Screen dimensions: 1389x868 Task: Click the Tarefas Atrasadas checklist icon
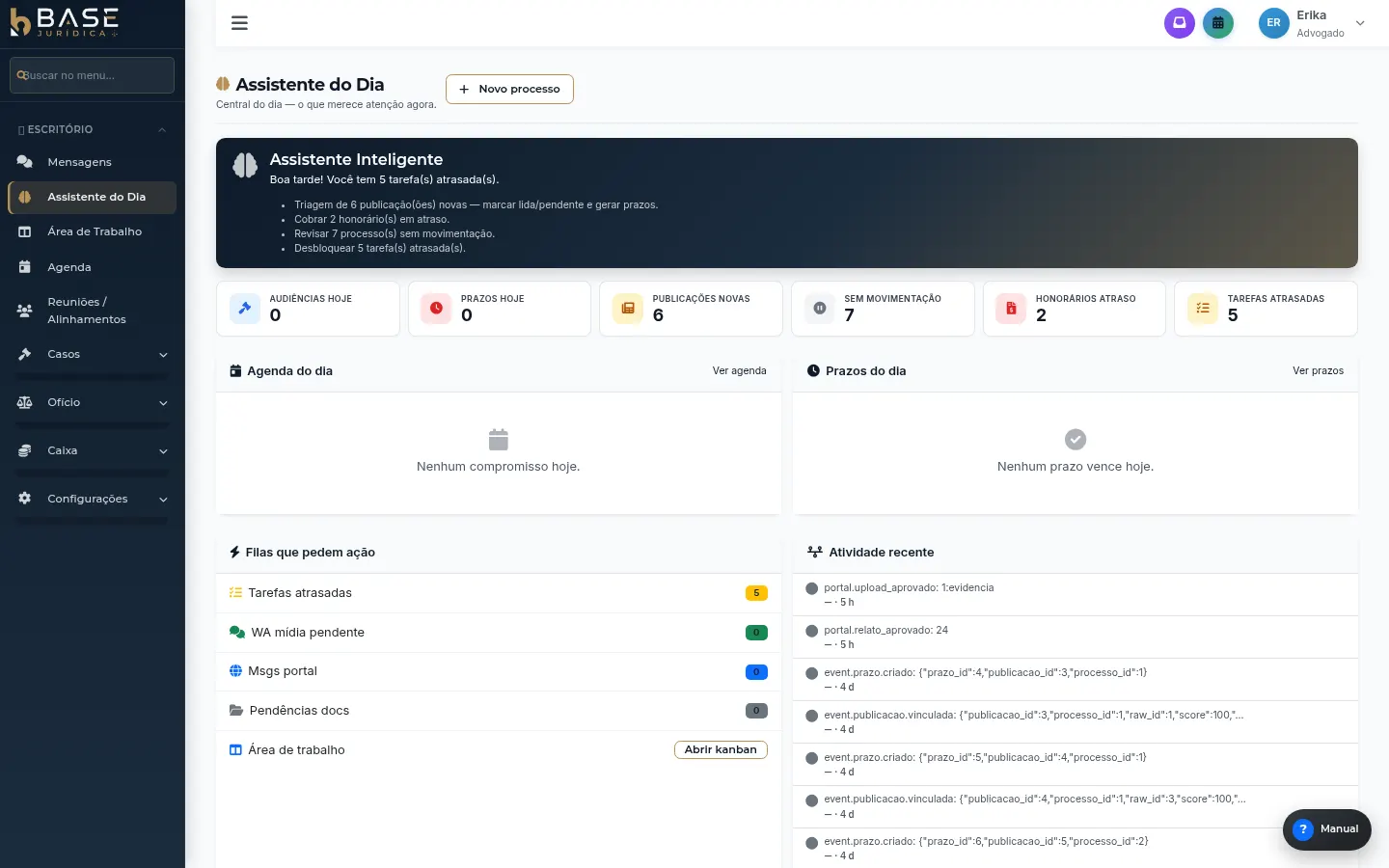(x=1203, y=309)
